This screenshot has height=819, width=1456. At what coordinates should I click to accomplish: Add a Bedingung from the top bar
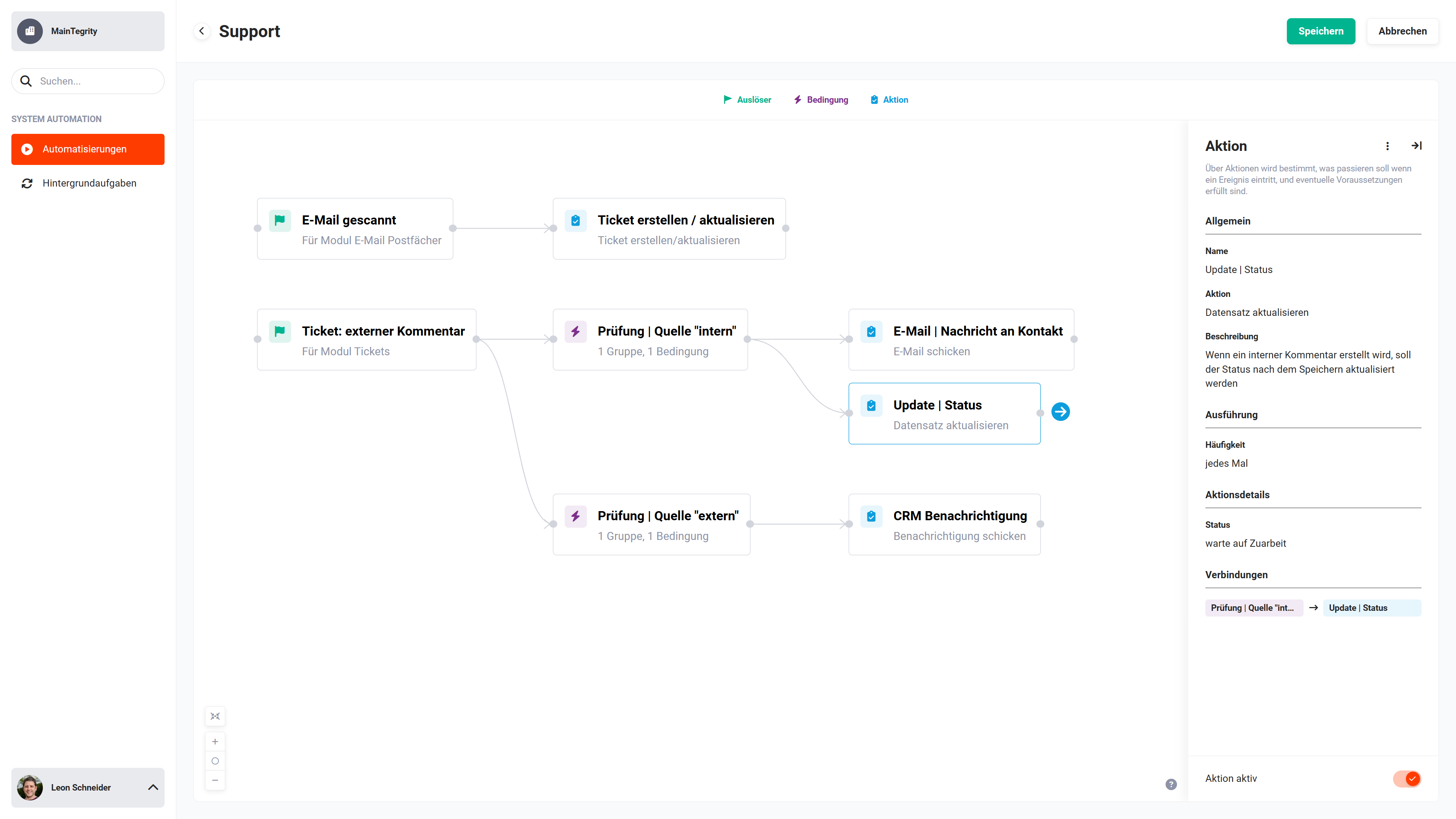(x=821, y=99)
